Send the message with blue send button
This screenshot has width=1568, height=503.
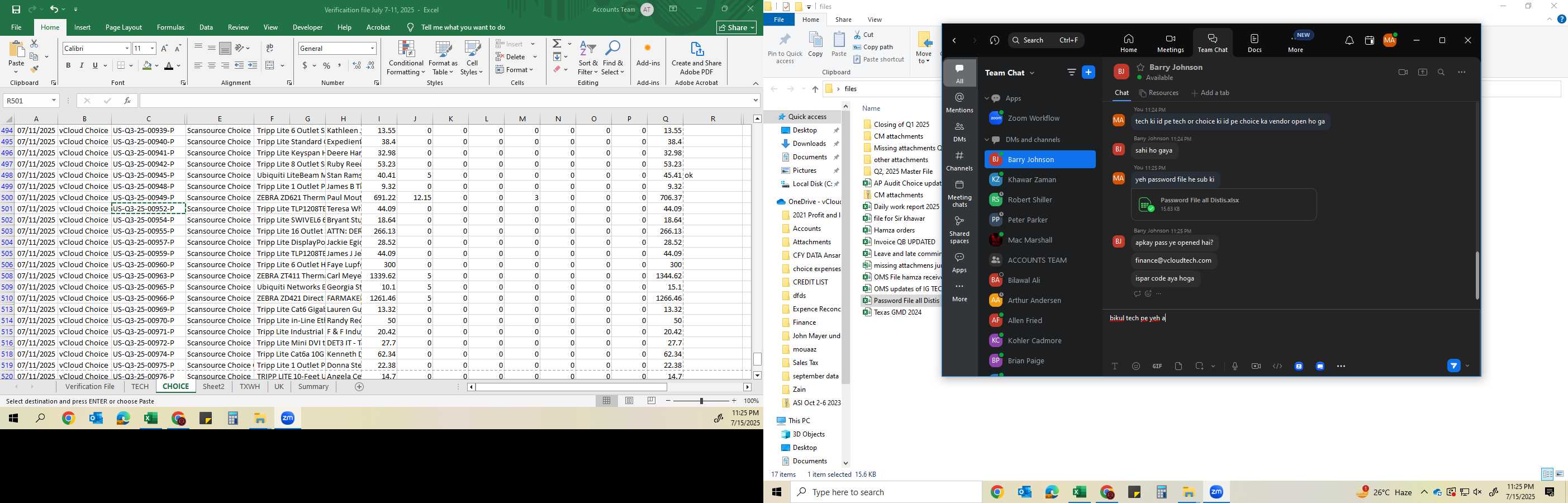pos(1453,366)
